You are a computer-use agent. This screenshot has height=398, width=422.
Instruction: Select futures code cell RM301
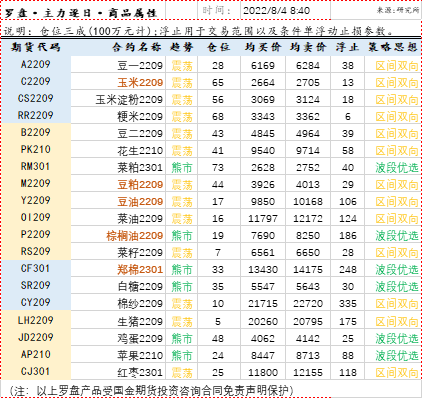(35, 166)
